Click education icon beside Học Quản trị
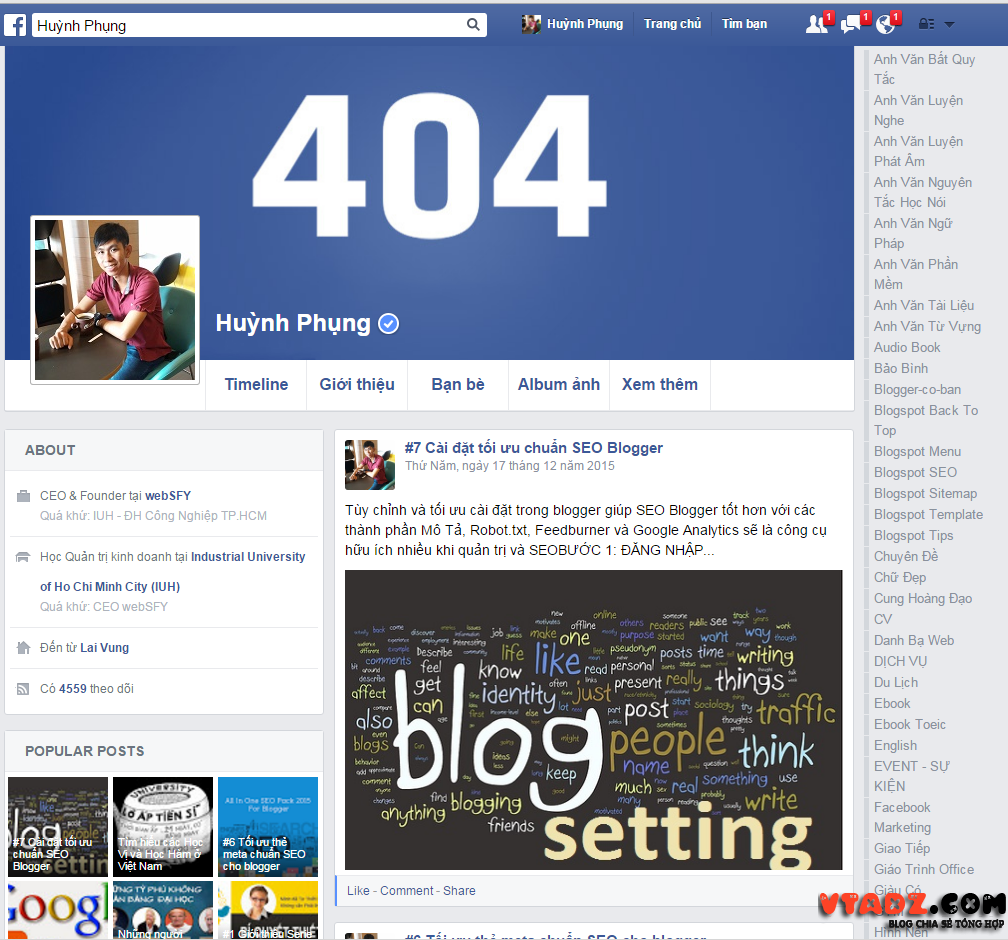 coord(22,557)
